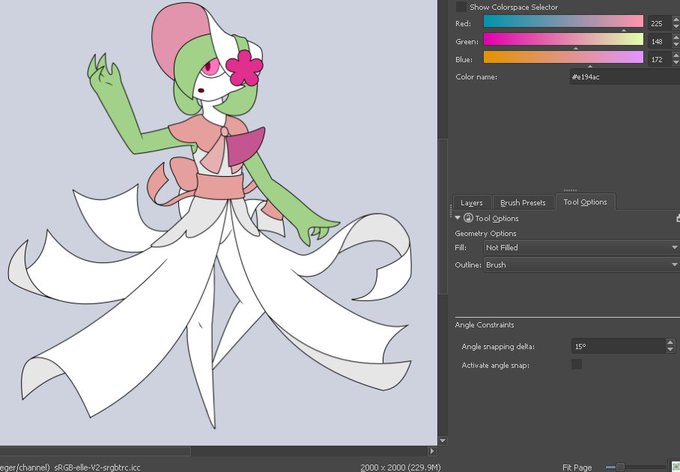Click the Angle snapping delta field
This screenshot has height=472, width=680.
(618, 346)
